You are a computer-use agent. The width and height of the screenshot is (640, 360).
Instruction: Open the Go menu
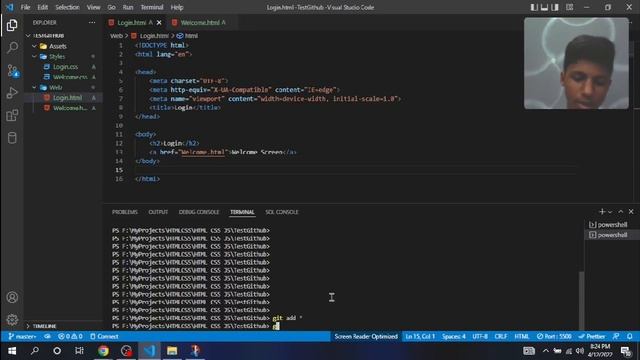coord(111,7)
